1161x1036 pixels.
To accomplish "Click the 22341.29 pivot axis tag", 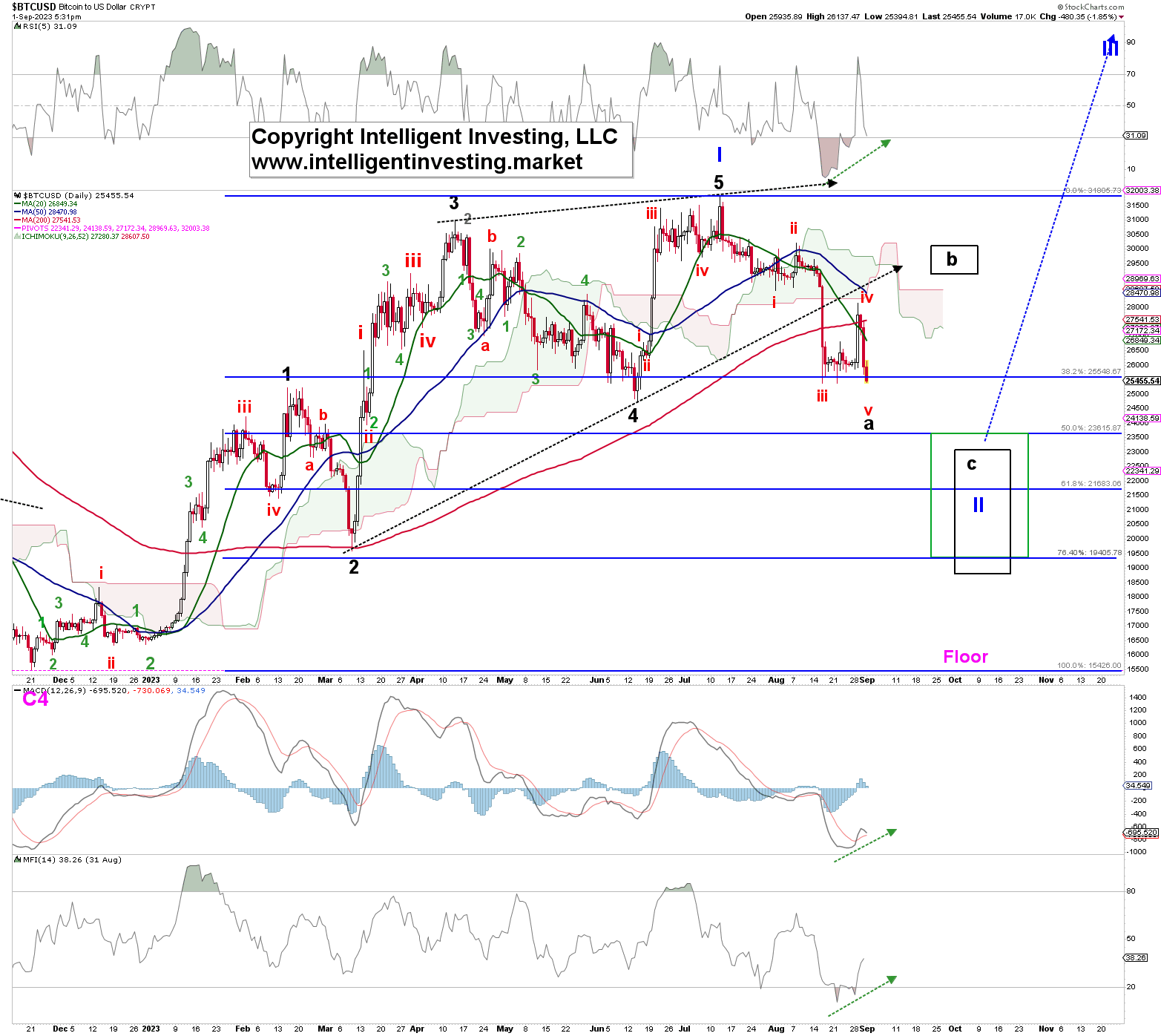I will pos(1142,471).
